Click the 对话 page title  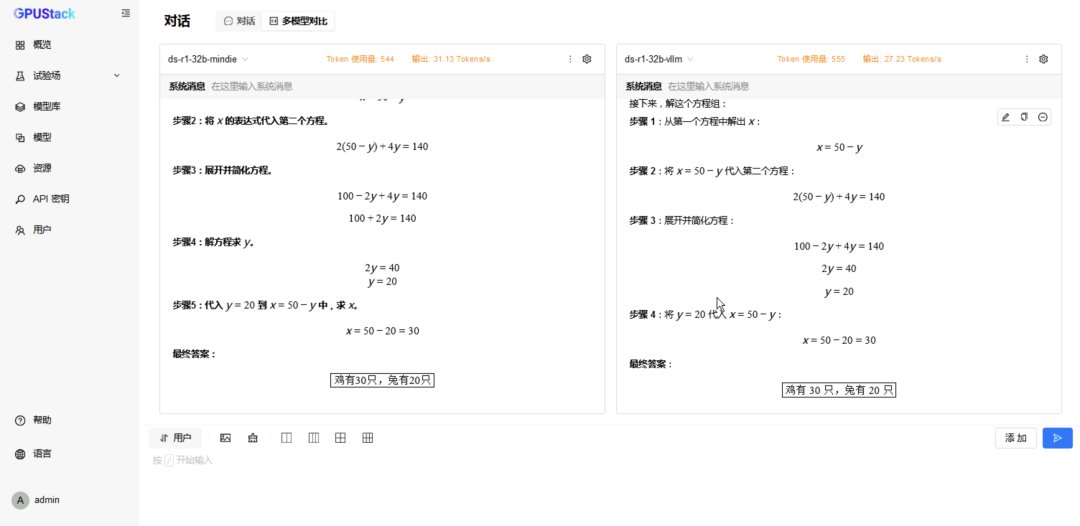[x=177, y=21]
